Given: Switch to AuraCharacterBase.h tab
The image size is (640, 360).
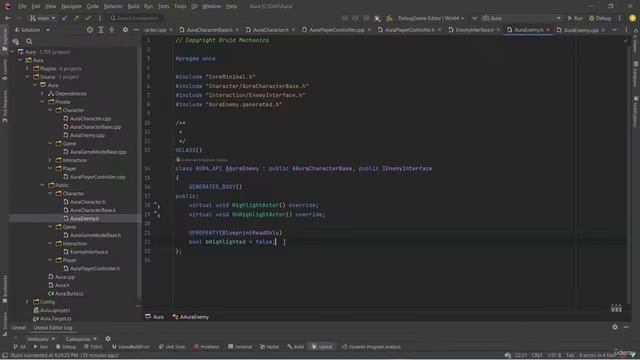Looking at the screenshot, I should (x=209, y=30).
